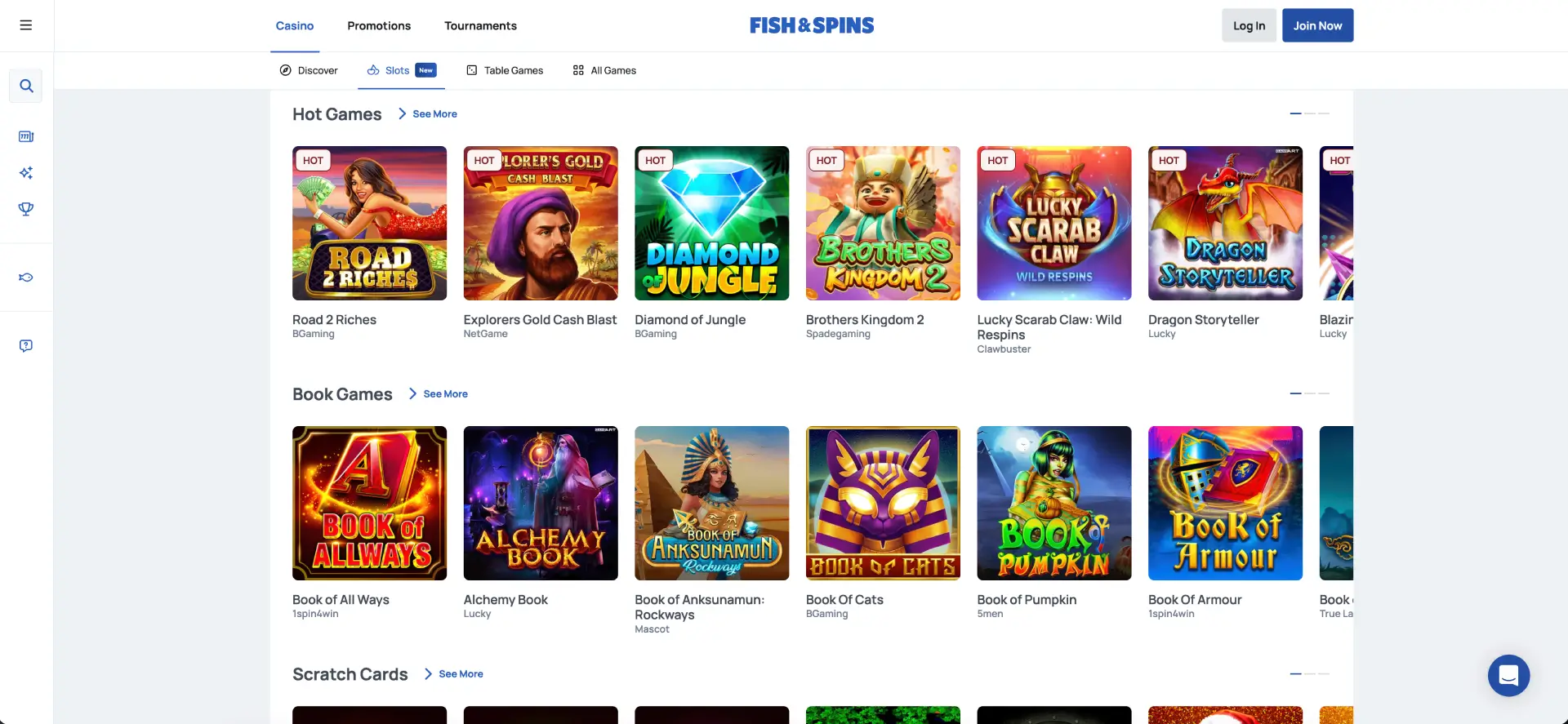Click See More next to Scratch Cards
The image size is (1568, 724).
point(461,674)
